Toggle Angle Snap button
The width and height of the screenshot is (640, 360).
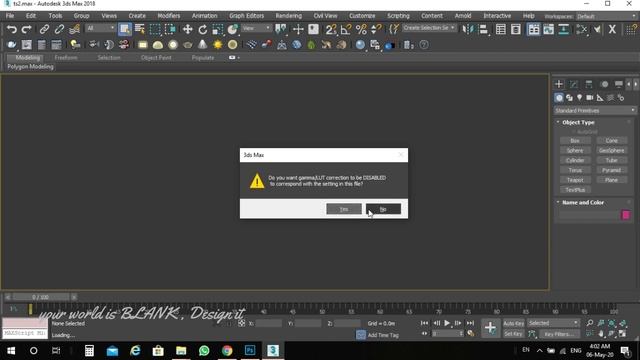[346, 29]
